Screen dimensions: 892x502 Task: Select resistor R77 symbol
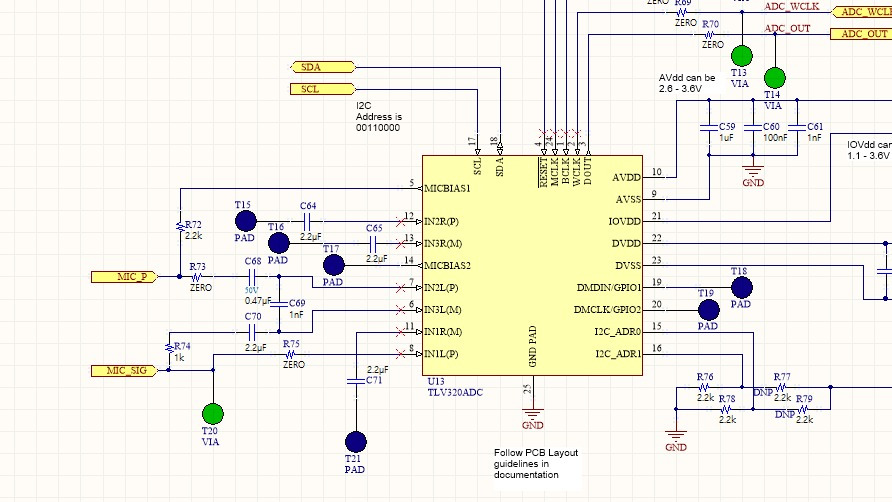point(781,387)
